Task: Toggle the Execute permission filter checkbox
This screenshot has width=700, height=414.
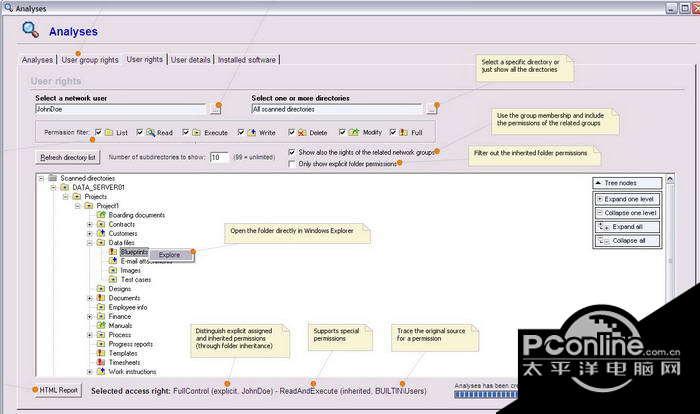Action: [x=186, y=132]
